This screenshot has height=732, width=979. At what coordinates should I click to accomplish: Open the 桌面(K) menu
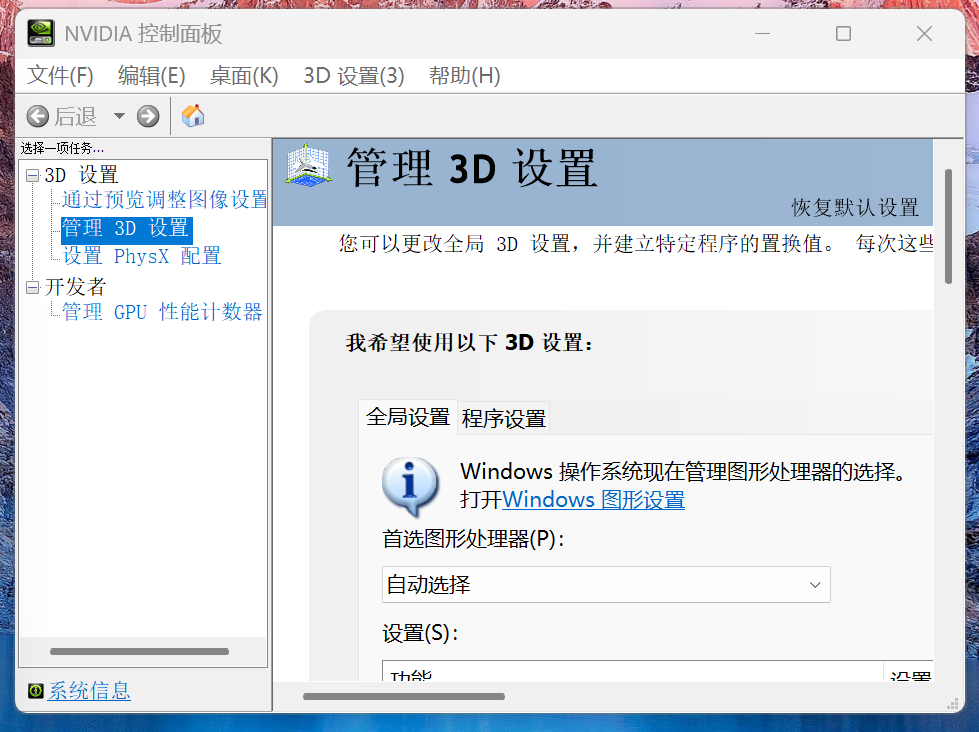point(244,76)
